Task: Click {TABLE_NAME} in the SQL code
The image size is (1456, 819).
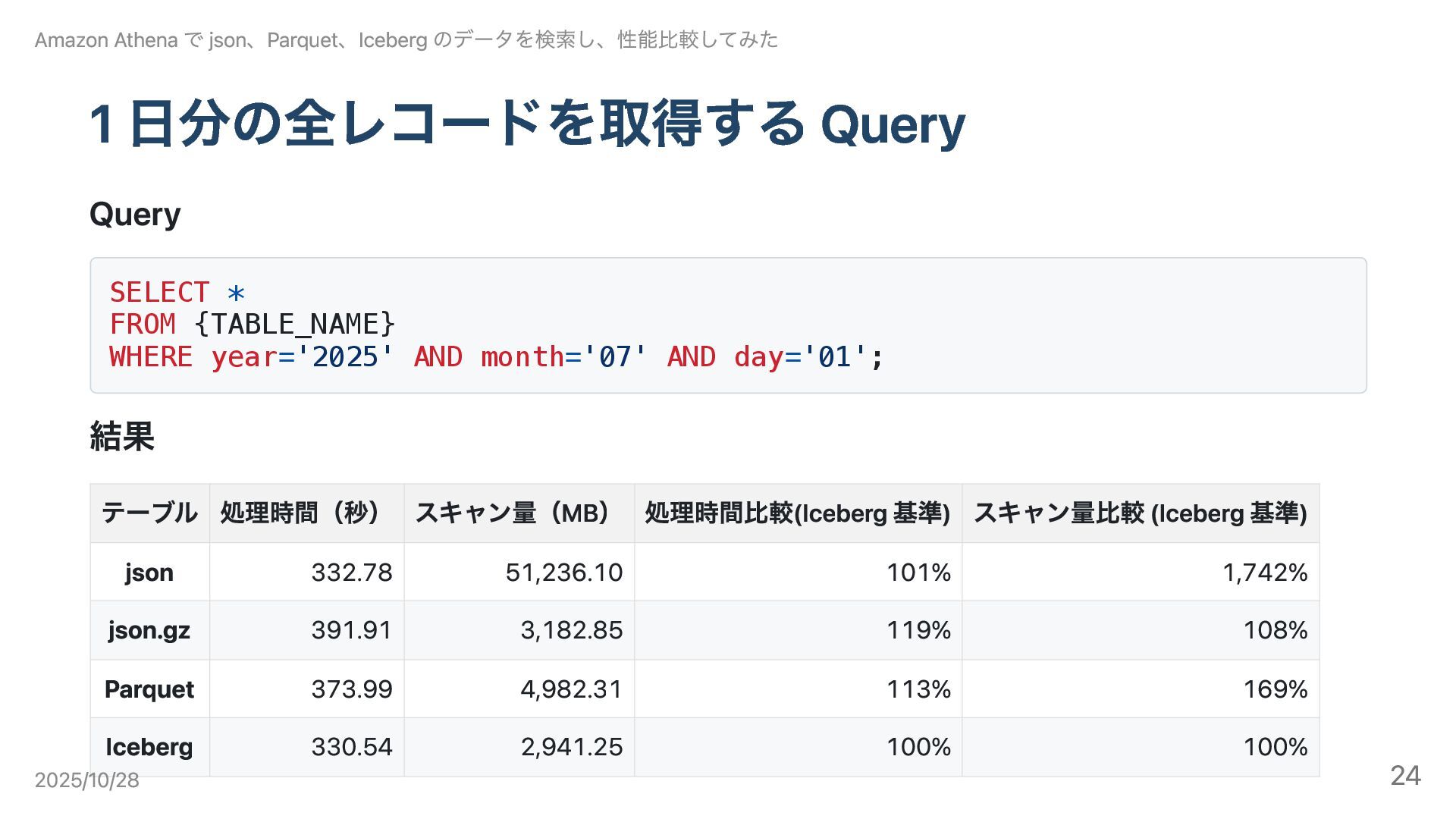Action: (x=294, y=325)
